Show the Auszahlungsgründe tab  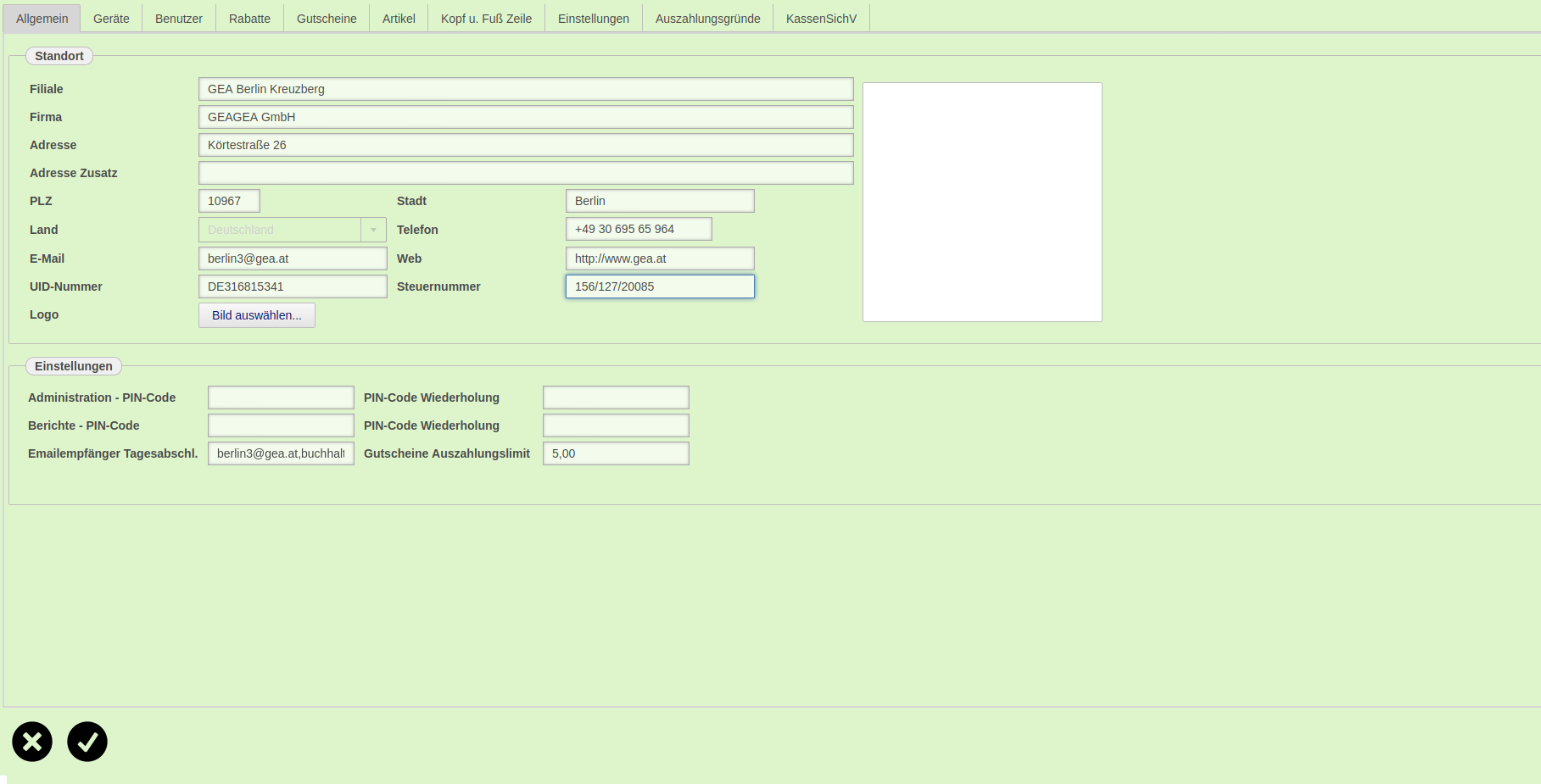click(707, 19)
